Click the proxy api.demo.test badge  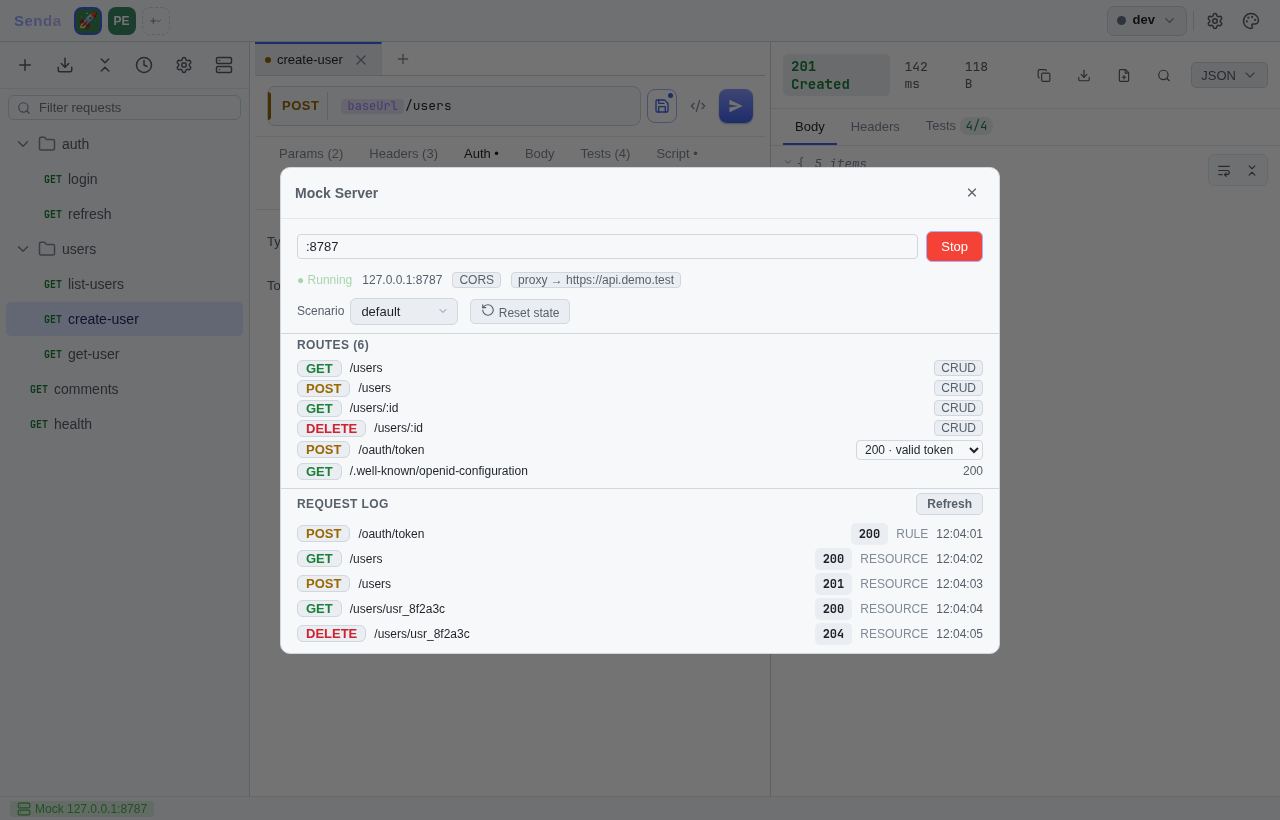tap(596, 280)
